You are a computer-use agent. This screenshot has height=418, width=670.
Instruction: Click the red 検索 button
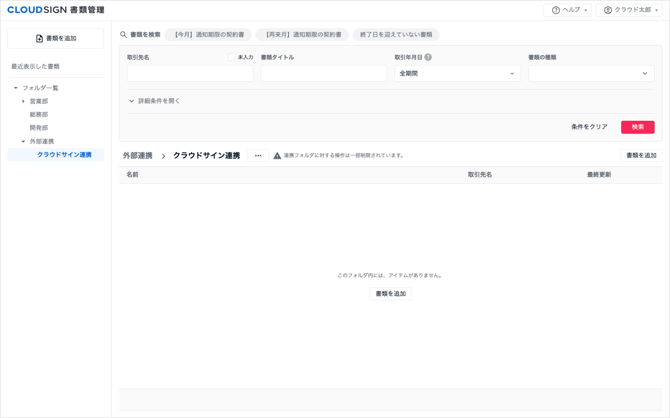pyautogui.click(x=638, y=127)
